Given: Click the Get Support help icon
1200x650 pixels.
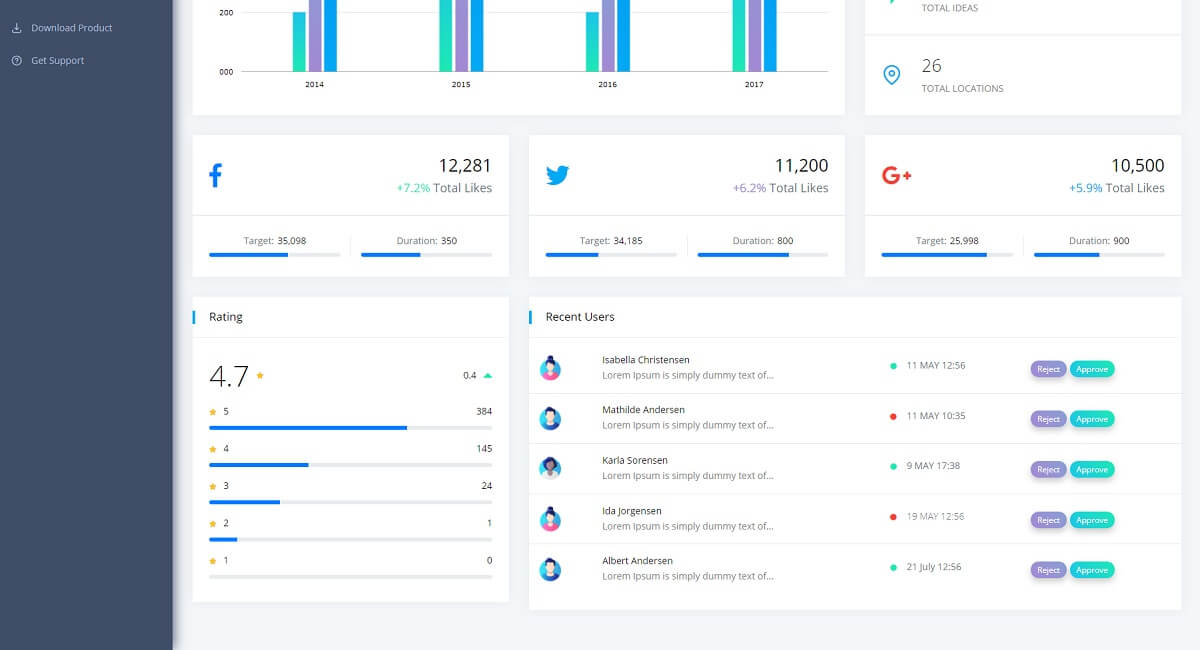Looking at the screenshot, I should point(17,61).
